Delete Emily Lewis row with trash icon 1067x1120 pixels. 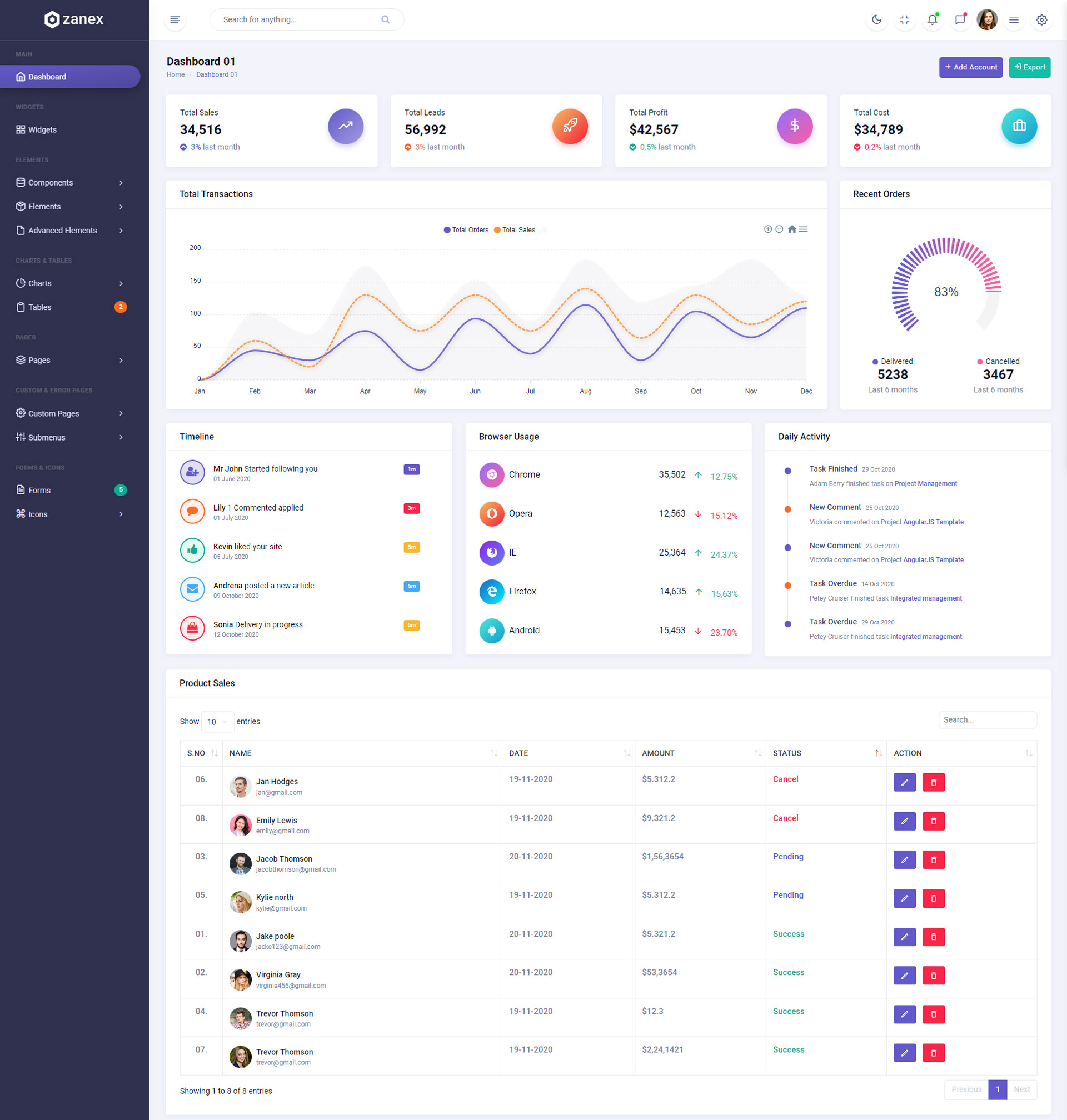(x=933, y=821)
